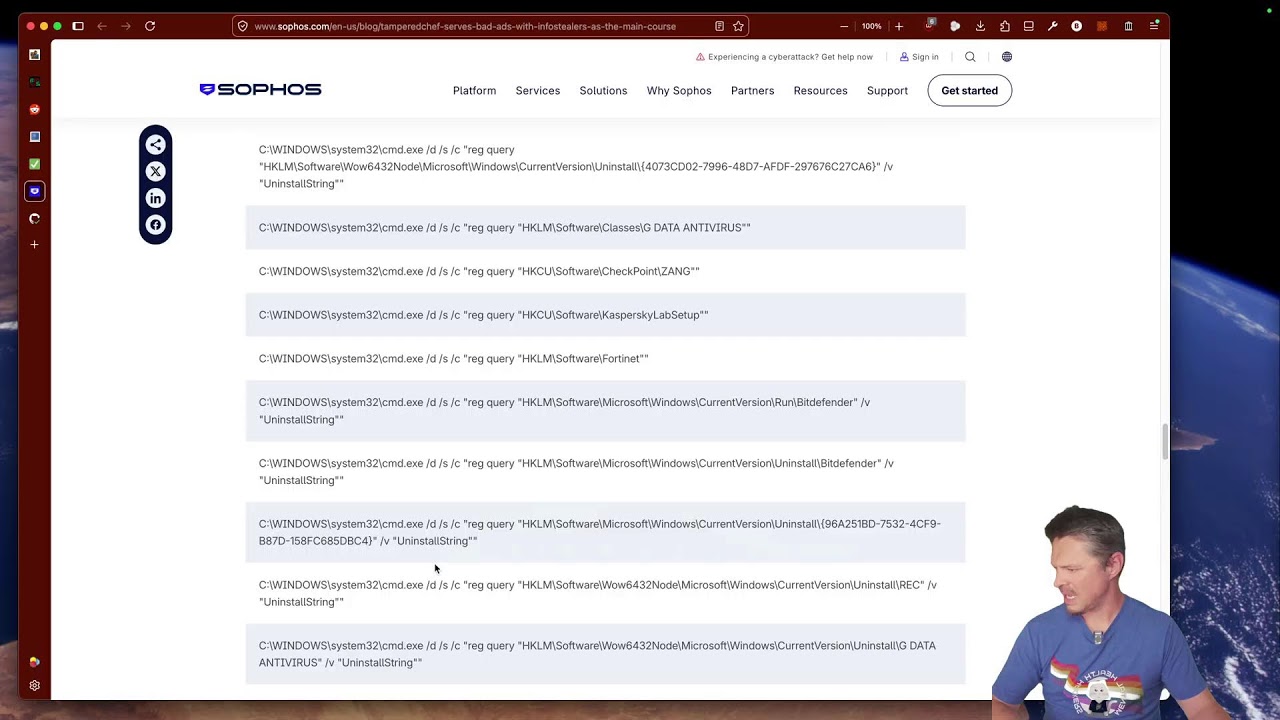
Task: Click the trash bin toolbar icon
Action: click(1129, 26)
